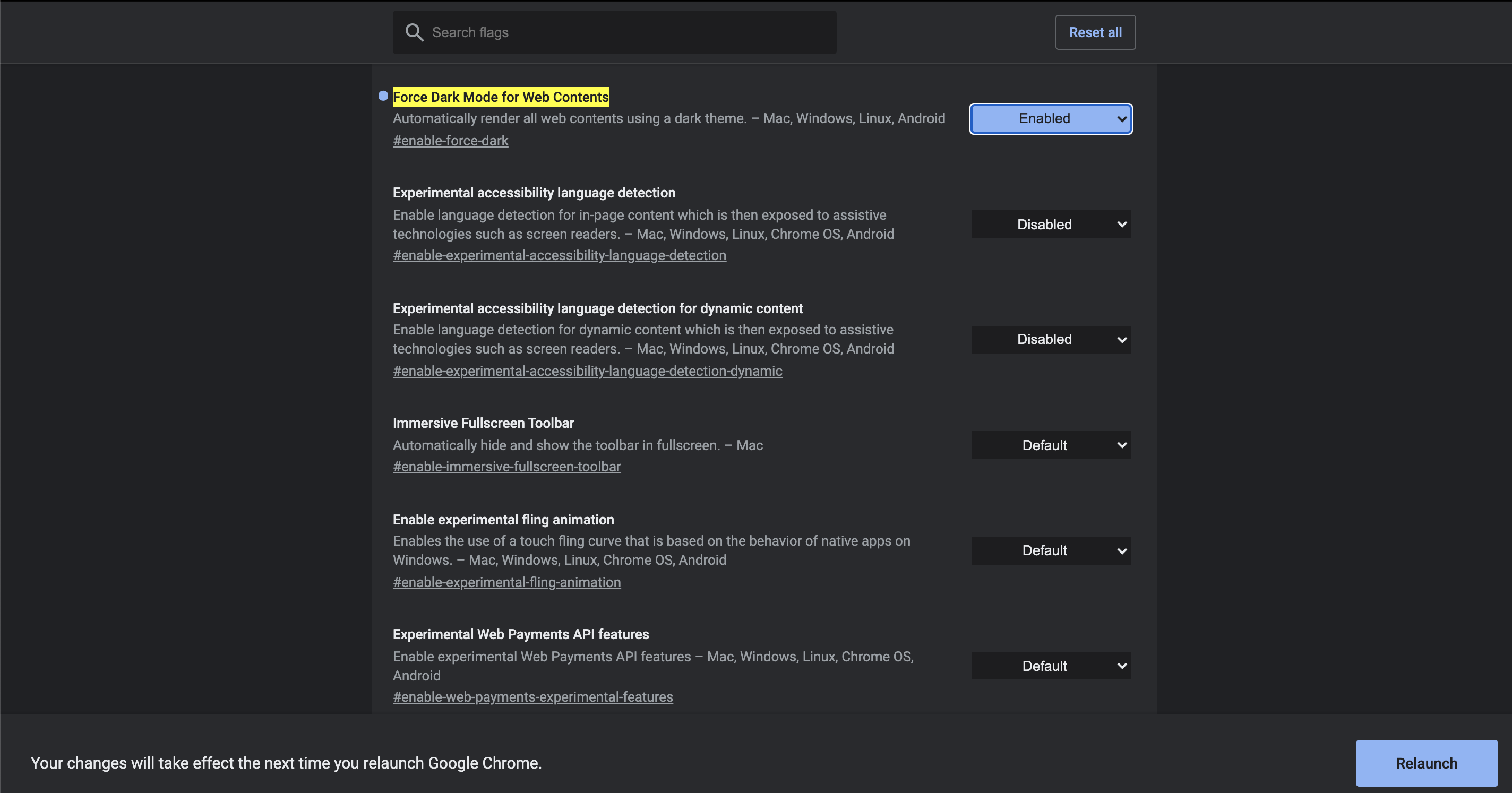This screenshot has height=793, width=1512.
Task: Click the highlighted Force Dark Mode title
Action: click(x=500, y=97)
